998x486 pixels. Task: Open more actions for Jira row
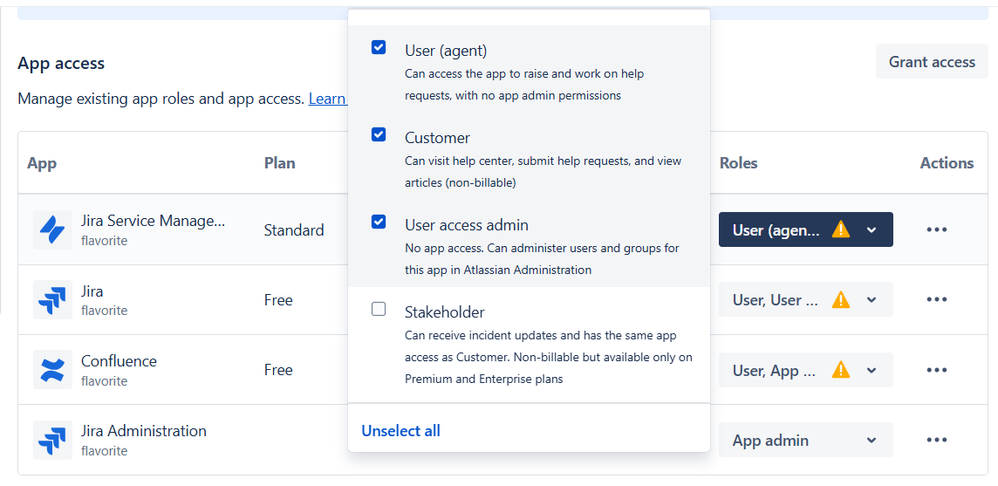coord(937,300)
